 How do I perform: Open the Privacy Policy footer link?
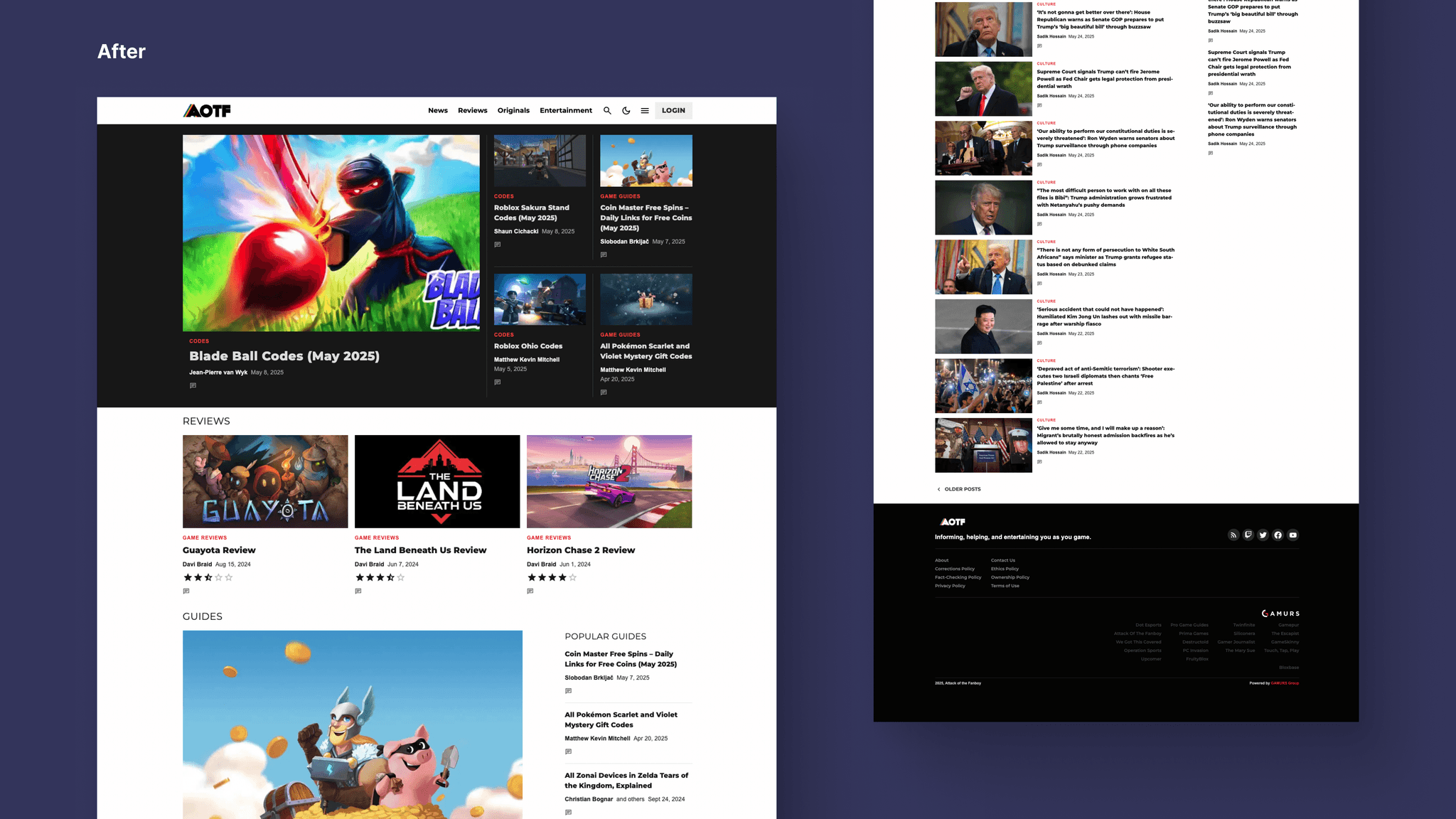(x=950, y=586)
